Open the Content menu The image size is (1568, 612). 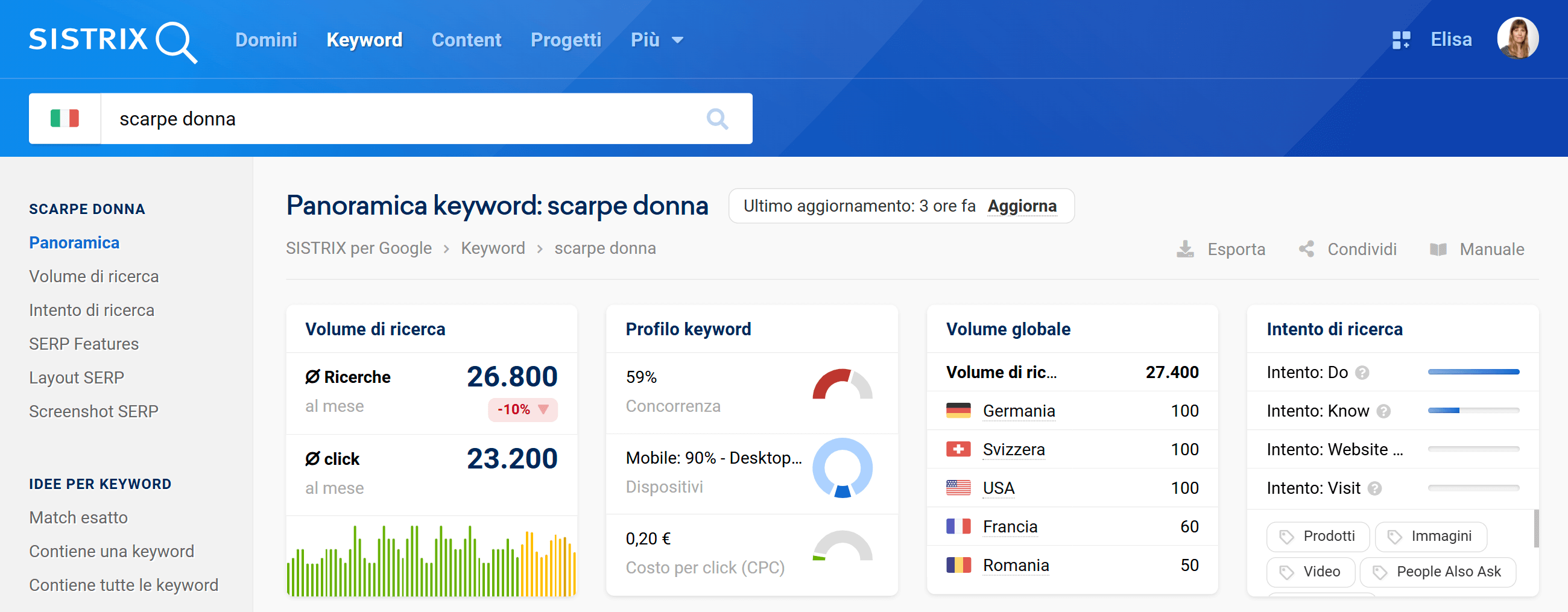[466, 40]
